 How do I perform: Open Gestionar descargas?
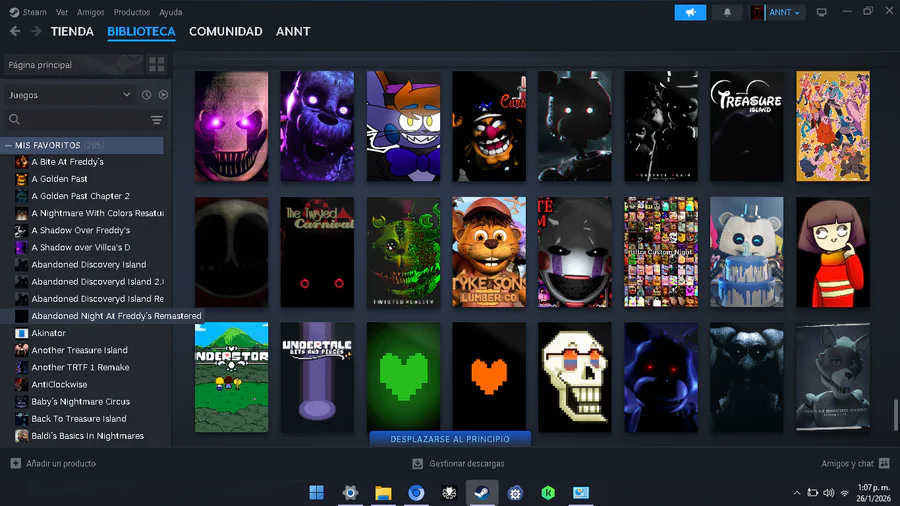(467, 464)
